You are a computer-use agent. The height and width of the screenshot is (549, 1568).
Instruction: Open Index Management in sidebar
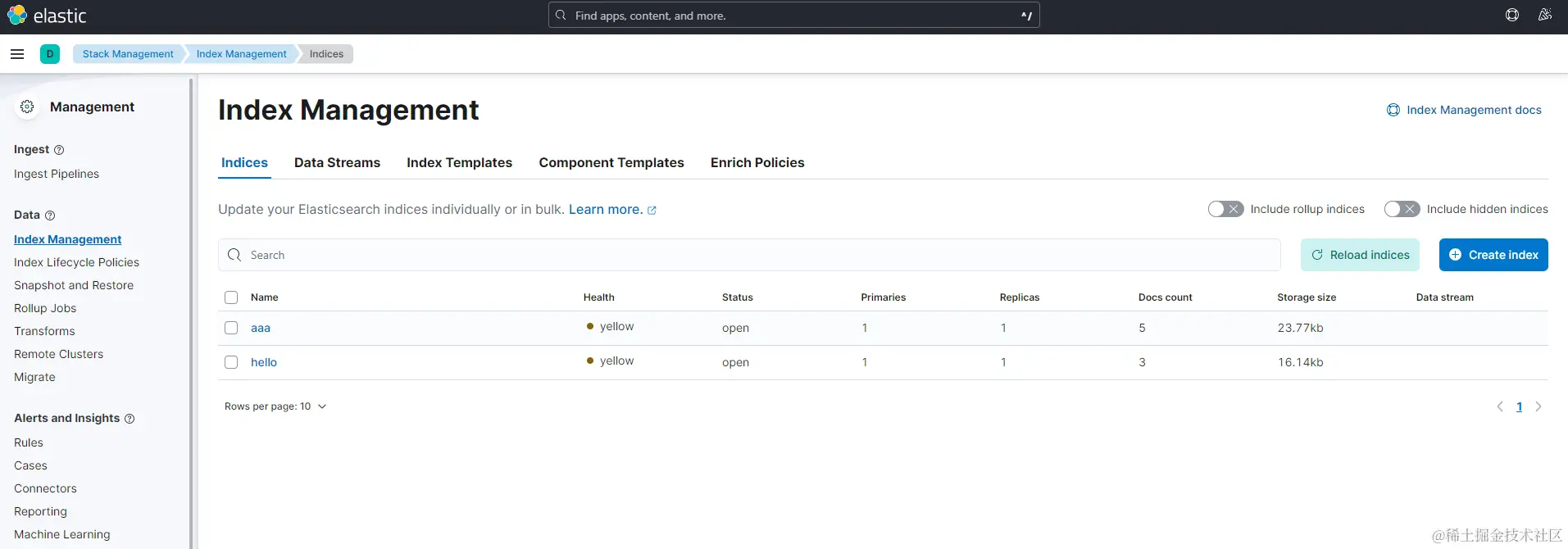pyautogui.click(x=67, y=239)
